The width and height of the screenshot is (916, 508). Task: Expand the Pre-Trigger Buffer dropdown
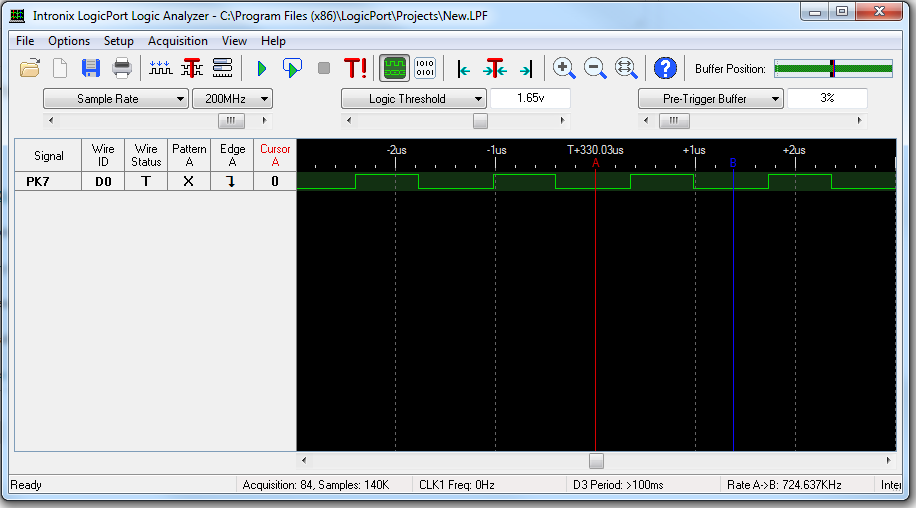point(710,99)
